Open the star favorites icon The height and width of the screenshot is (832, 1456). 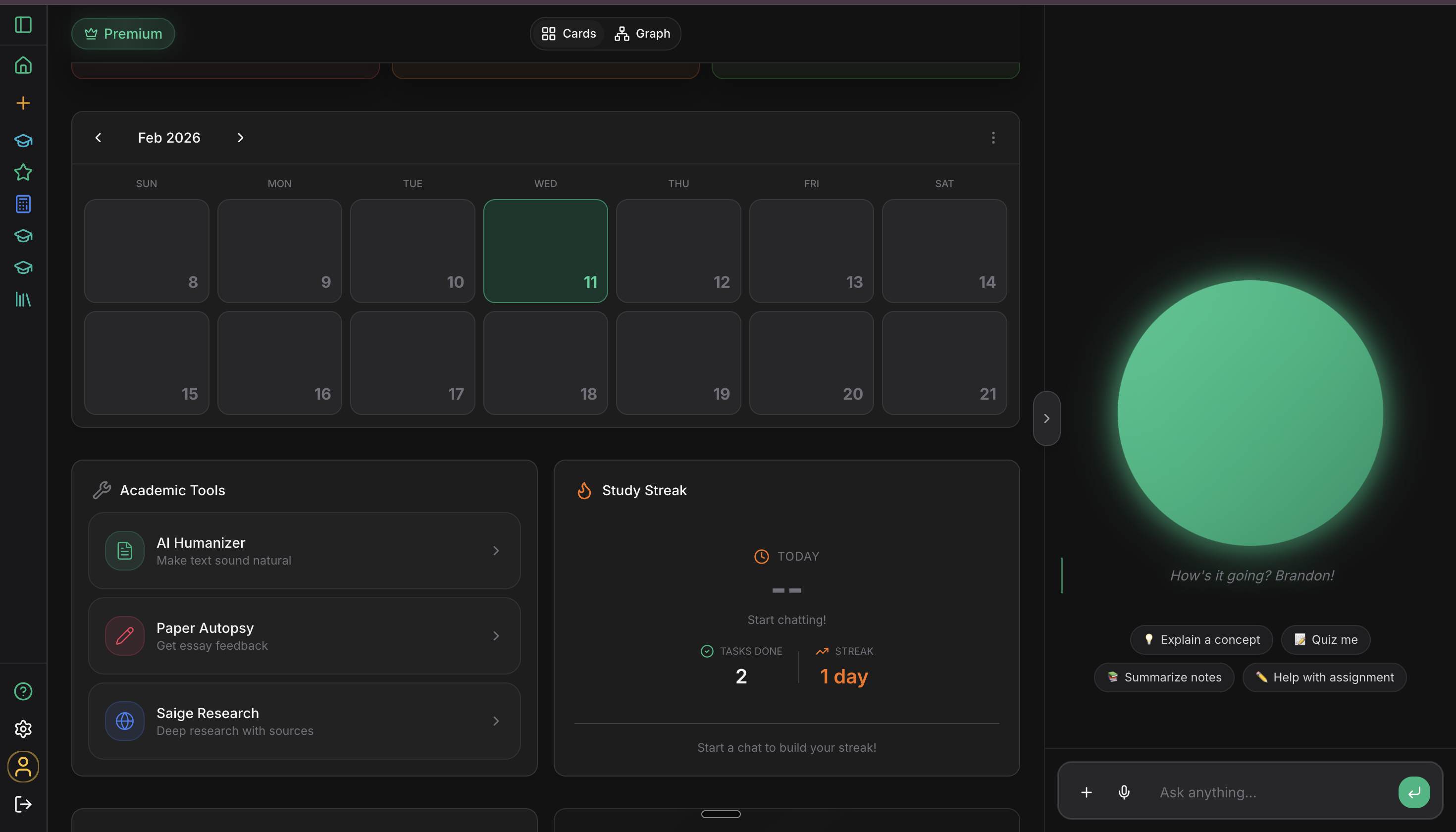point(23,172)
